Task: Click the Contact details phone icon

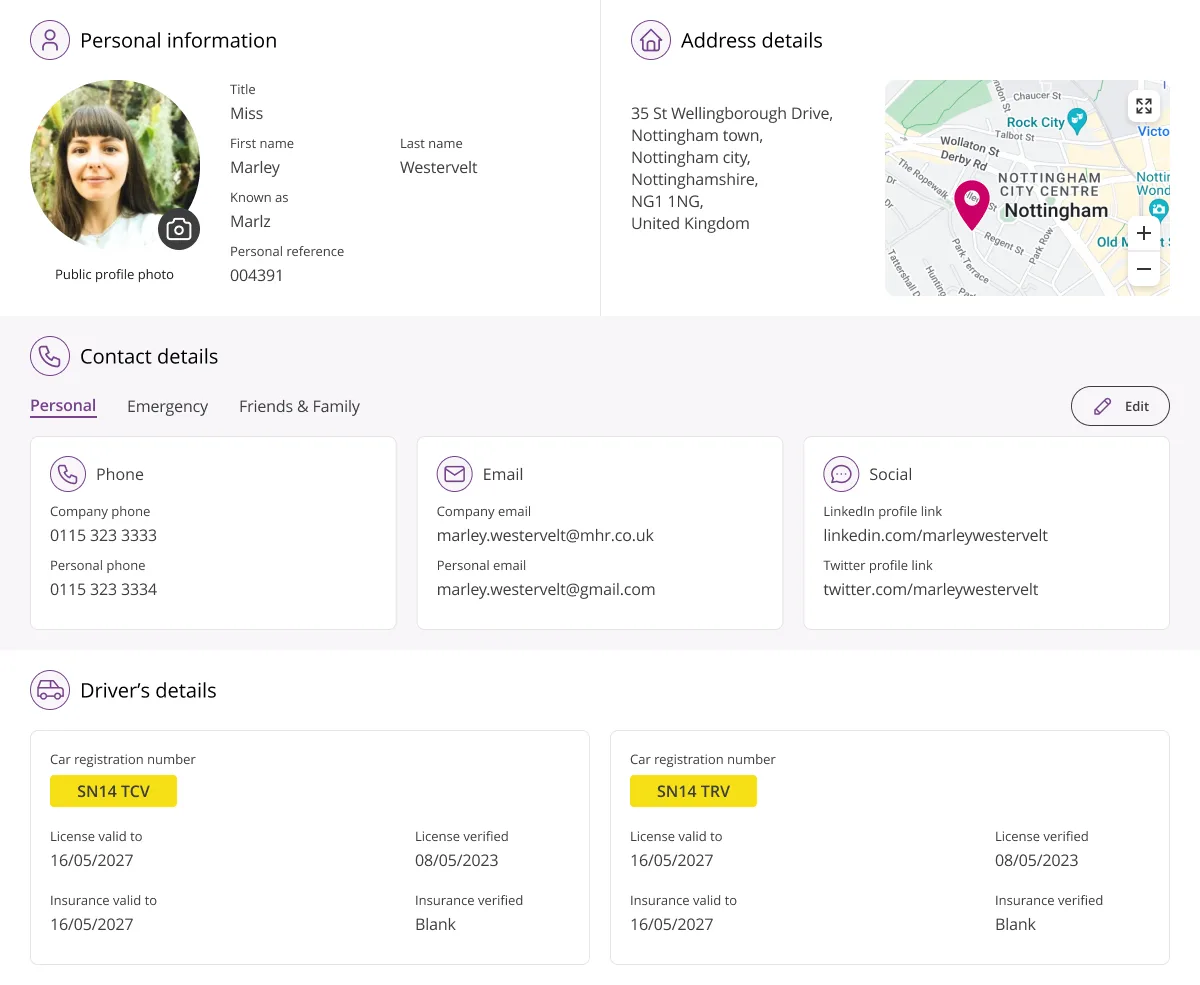Action: coord(50,356)
